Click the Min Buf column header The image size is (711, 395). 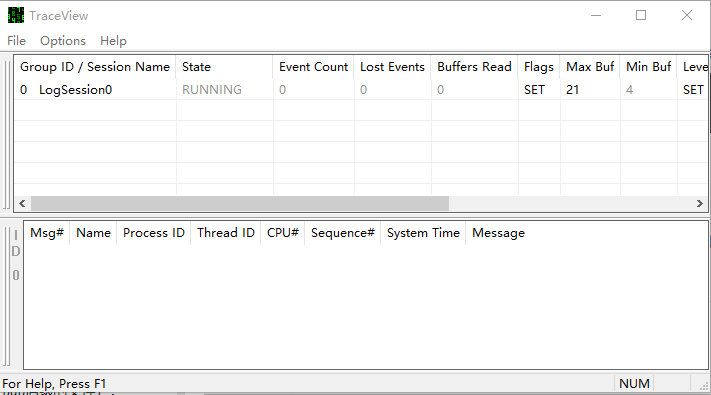click(648, 67)
